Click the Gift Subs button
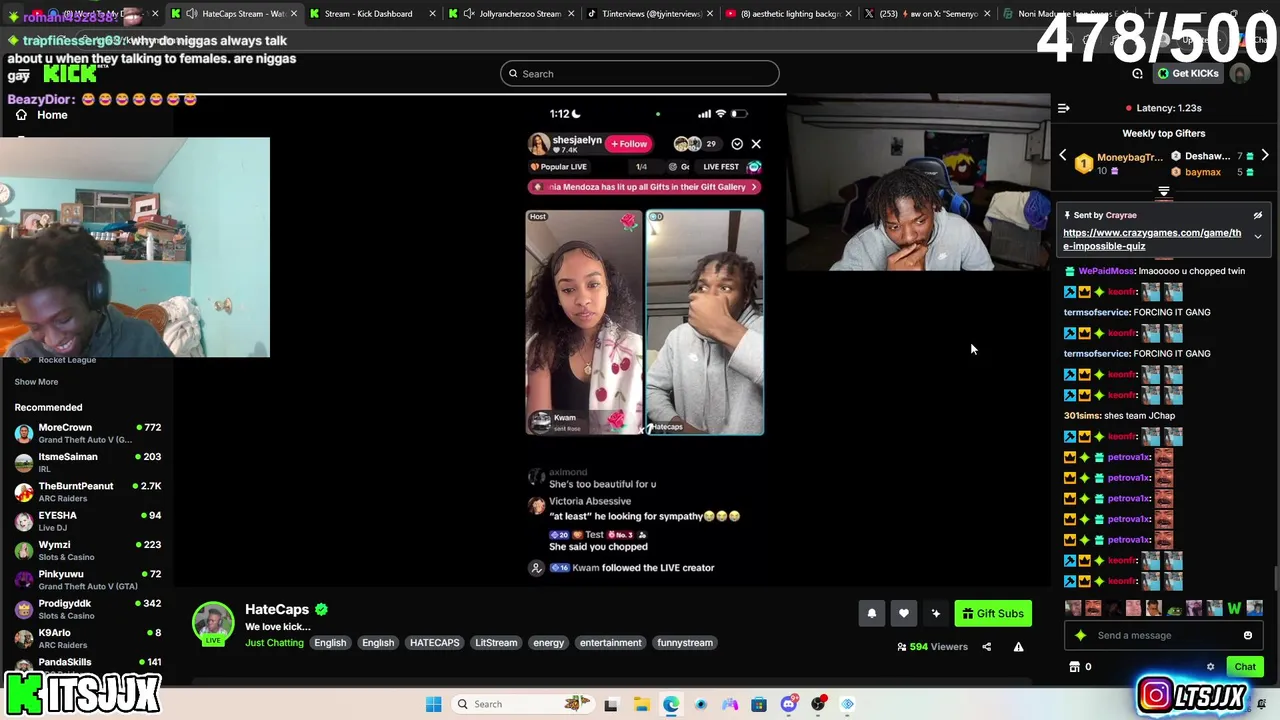 993,614
